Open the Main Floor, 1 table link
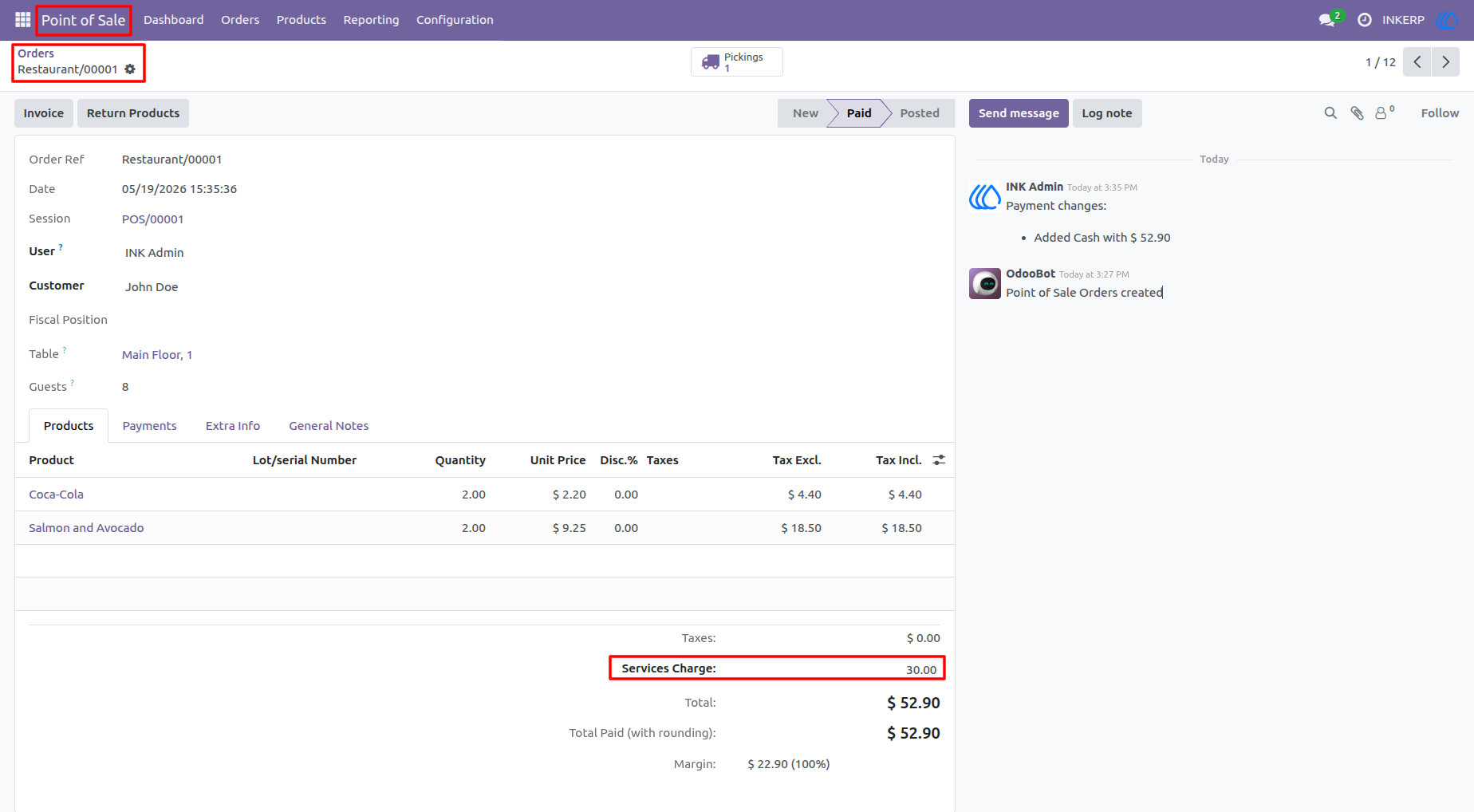Image resolution: width=1474 pixels, height=812 pixels. [x=157, y=355]
